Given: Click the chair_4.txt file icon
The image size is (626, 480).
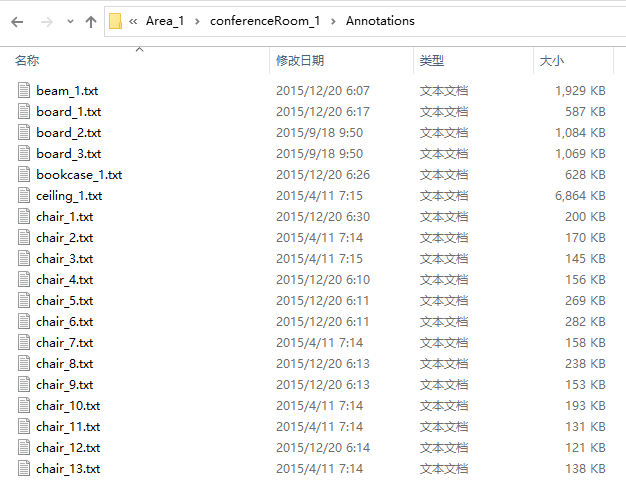Looking at the screenshot, I should click(x=24, y=280).
